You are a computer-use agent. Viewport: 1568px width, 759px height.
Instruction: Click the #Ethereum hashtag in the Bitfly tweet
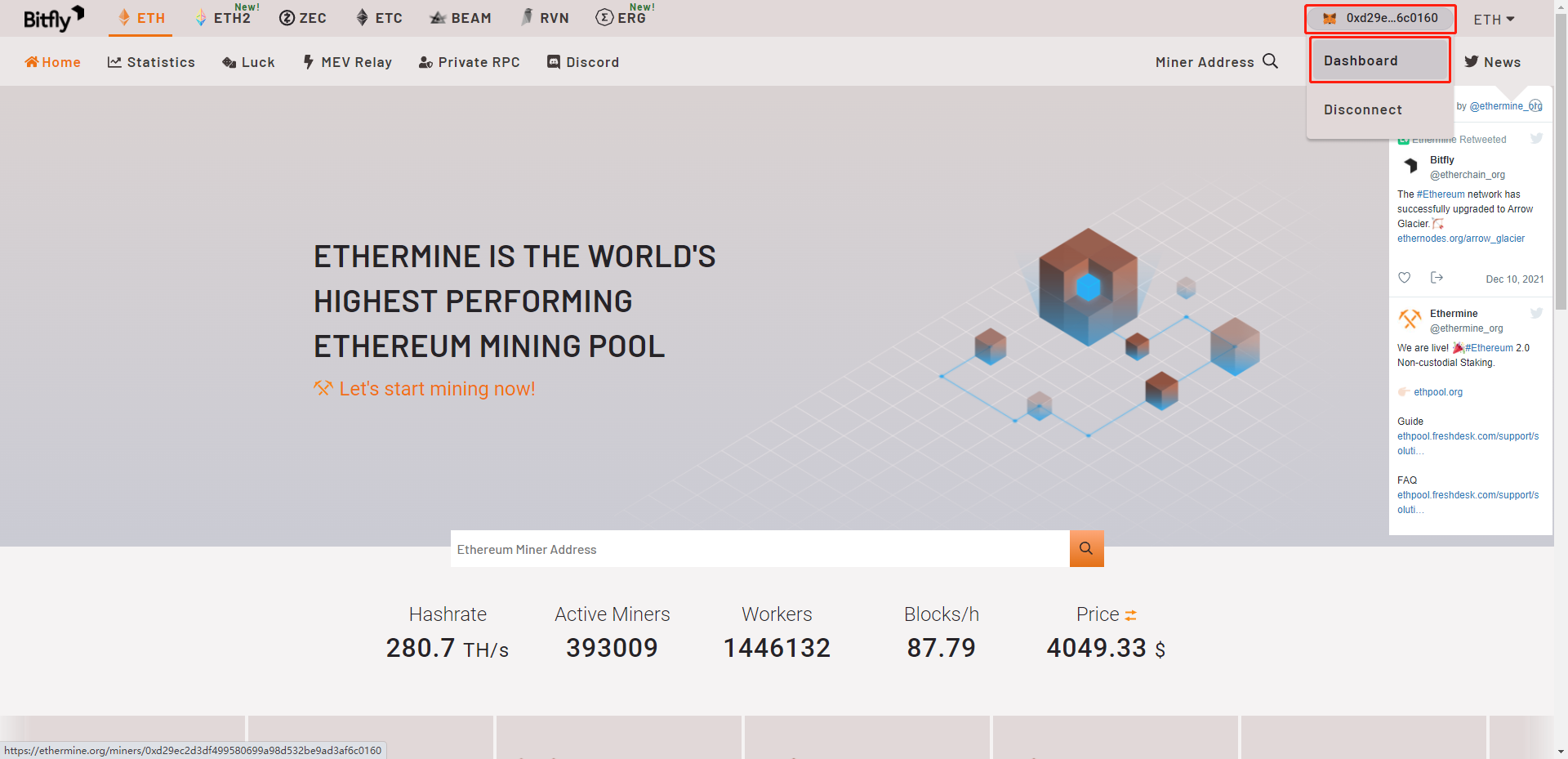coord(1441,194)
